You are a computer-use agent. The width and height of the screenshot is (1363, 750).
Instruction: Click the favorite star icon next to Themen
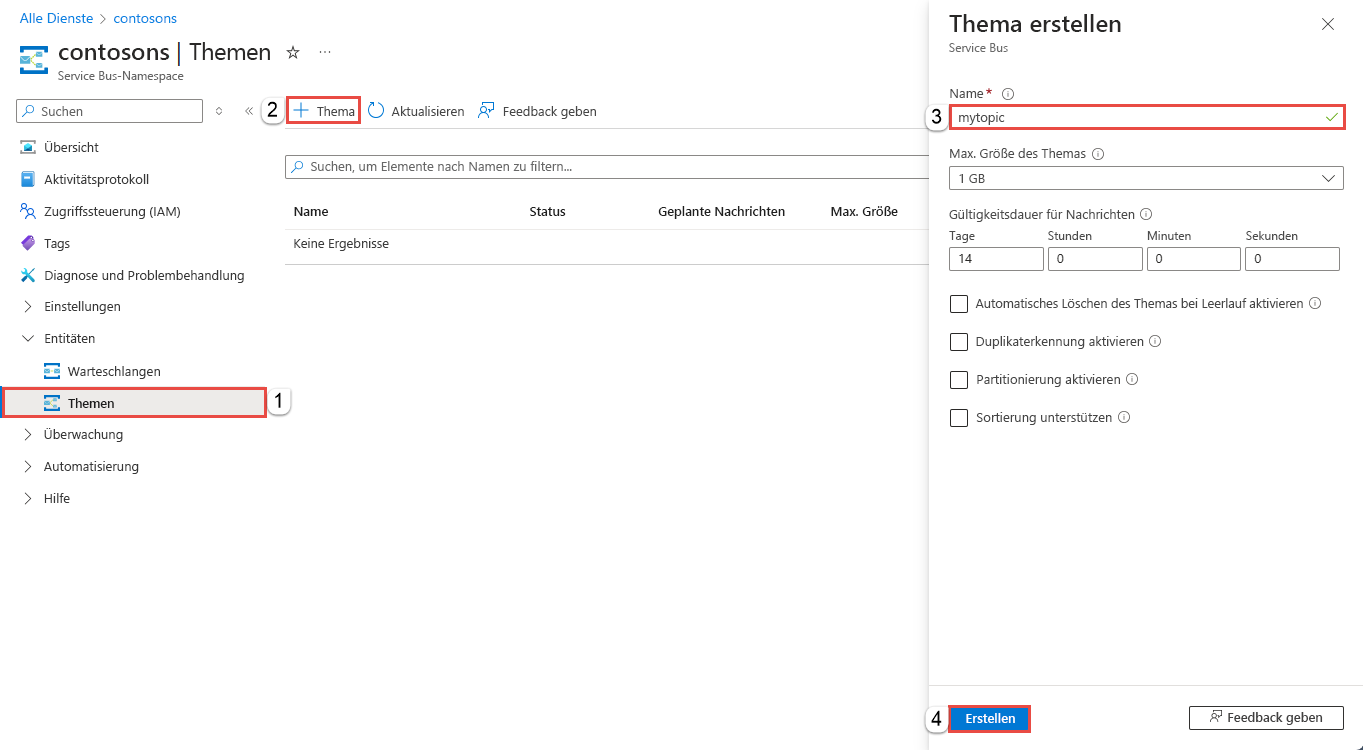click(293, 52)
